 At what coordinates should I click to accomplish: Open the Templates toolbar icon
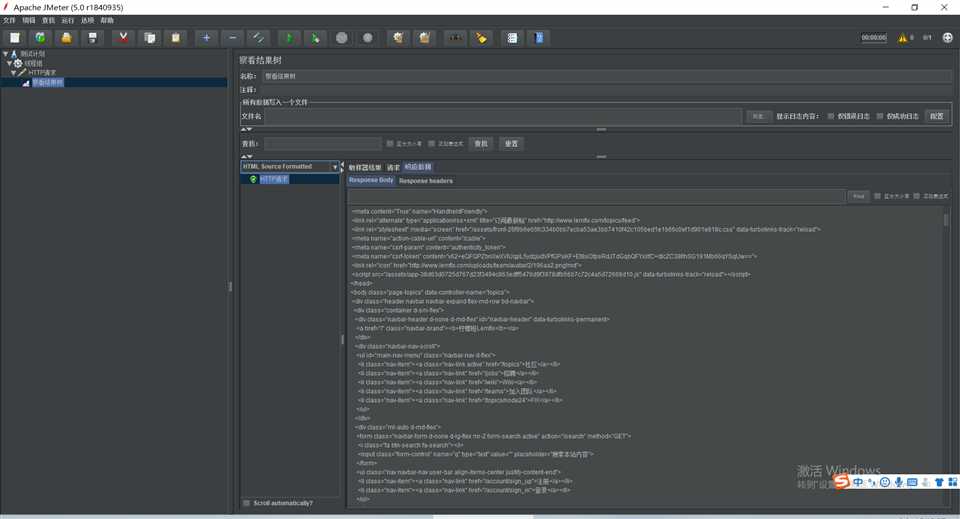click(x=40, y=38)
